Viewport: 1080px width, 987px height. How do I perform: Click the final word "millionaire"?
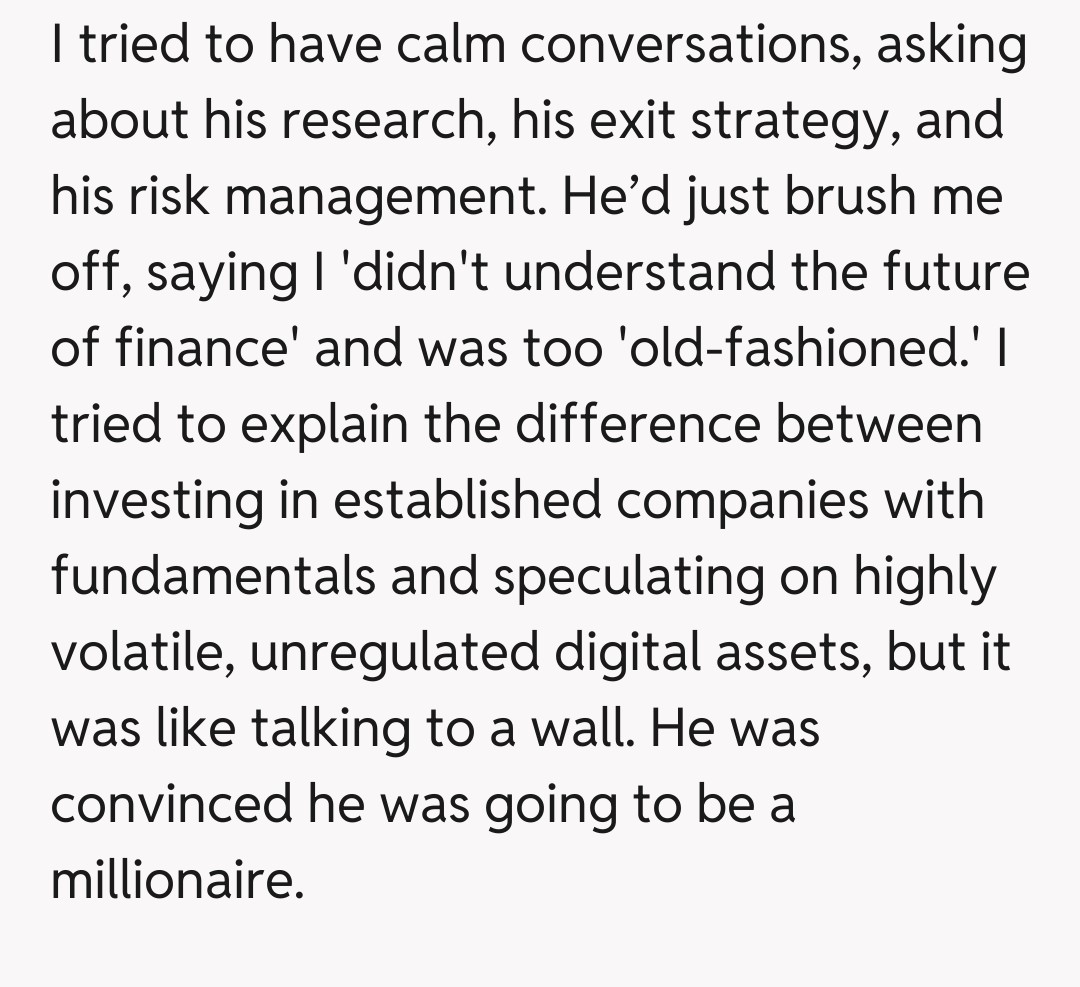coord(175,880)
